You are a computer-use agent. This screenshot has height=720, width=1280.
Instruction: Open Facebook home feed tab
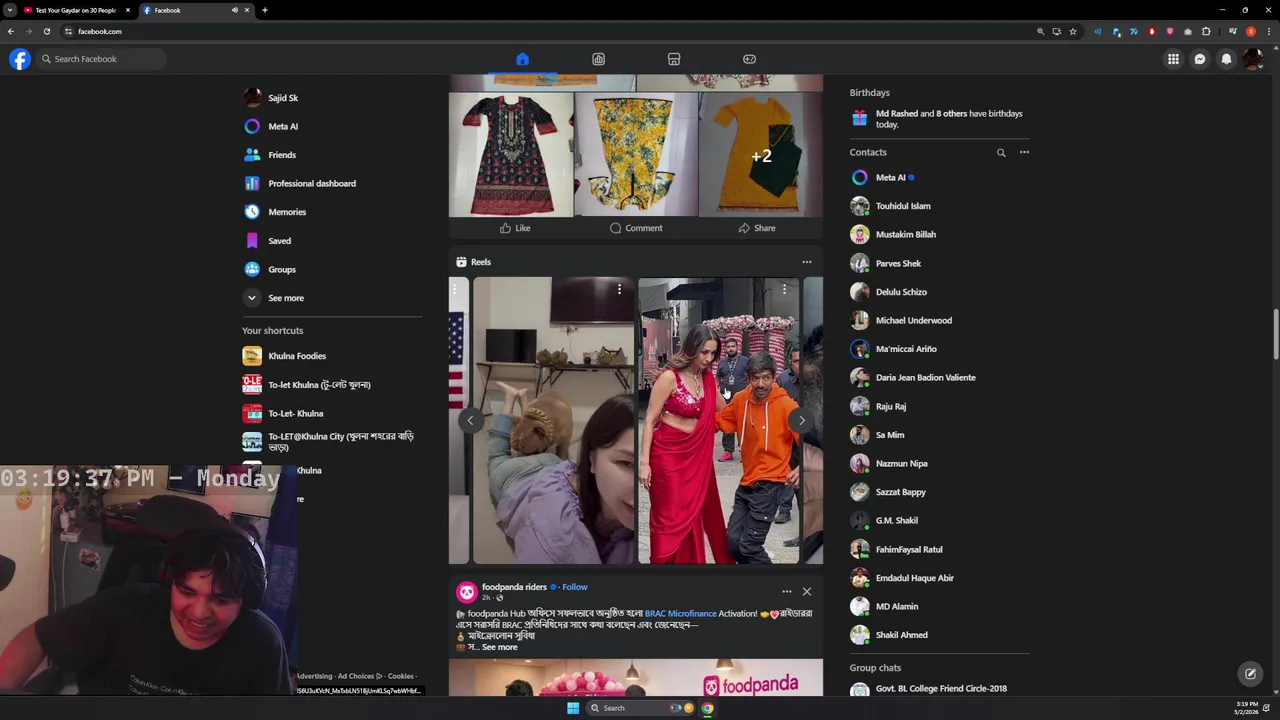522,59
